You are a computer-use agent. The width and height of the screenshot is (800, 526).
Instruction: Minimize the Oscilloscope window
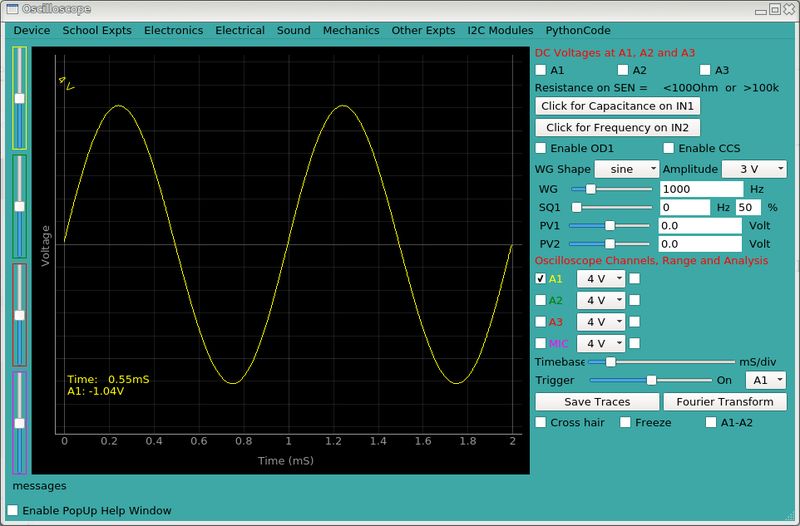(761, 11)
